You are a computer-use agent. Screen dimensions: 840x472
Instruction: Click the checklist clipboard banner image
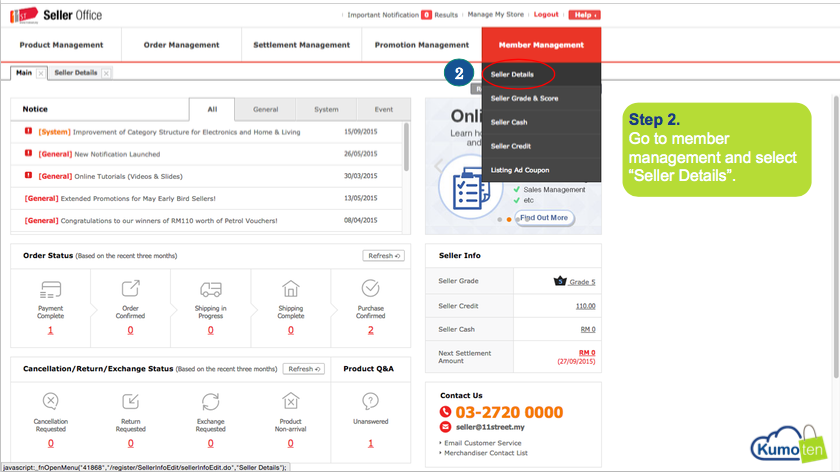pos(470,188)
